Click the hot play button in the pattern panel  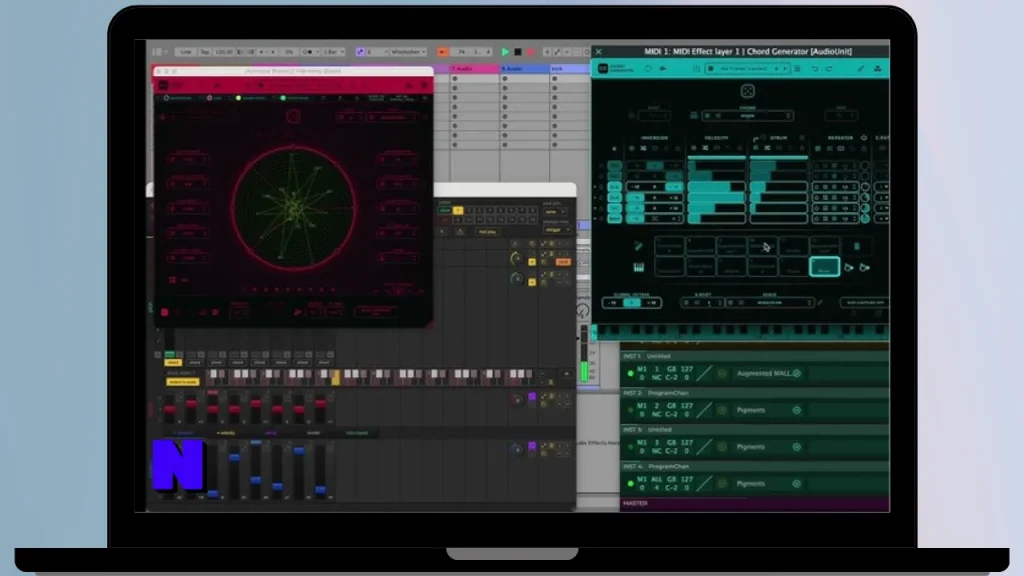[487, 231]
